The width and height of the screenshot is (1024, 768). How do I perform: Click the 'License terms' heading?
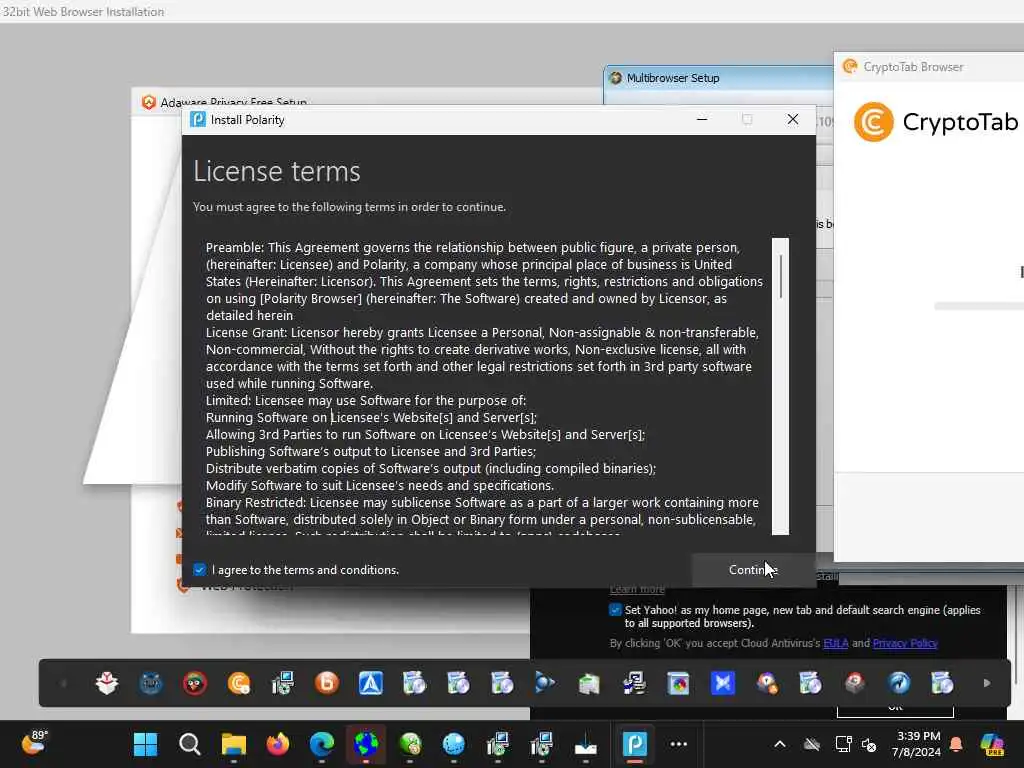[x=277, y=172]
